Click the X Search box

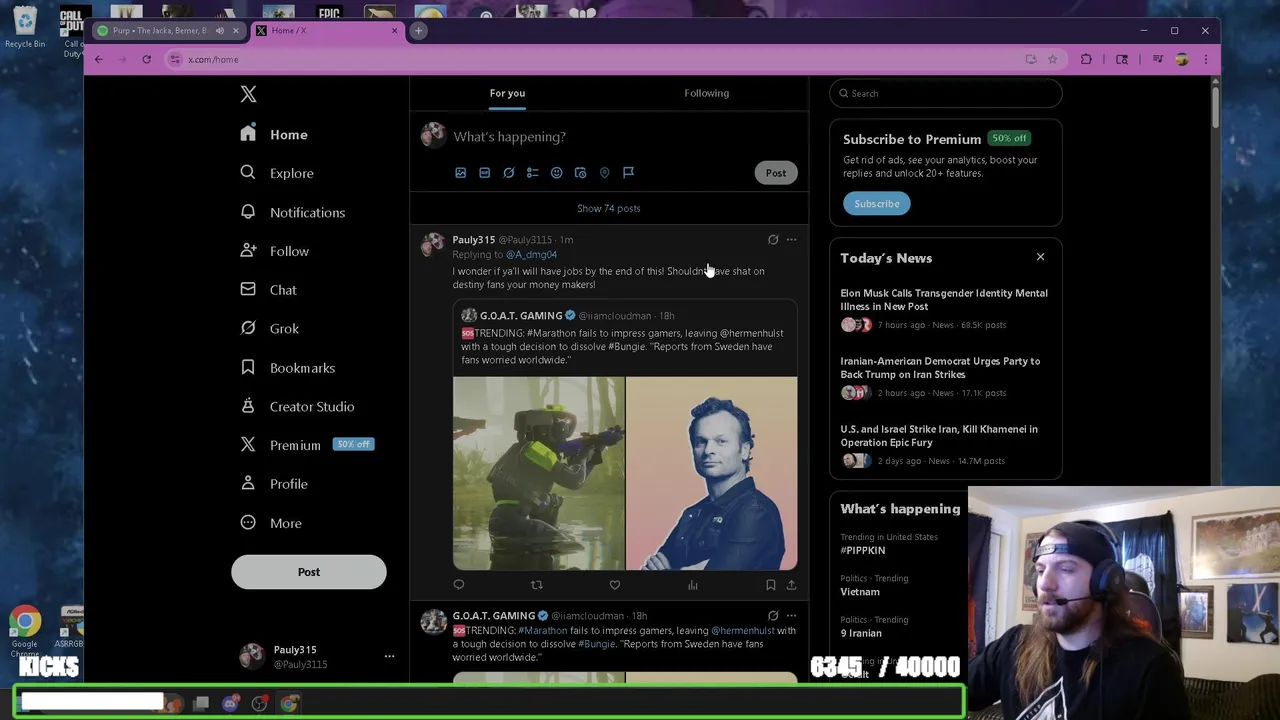point(945,94)
